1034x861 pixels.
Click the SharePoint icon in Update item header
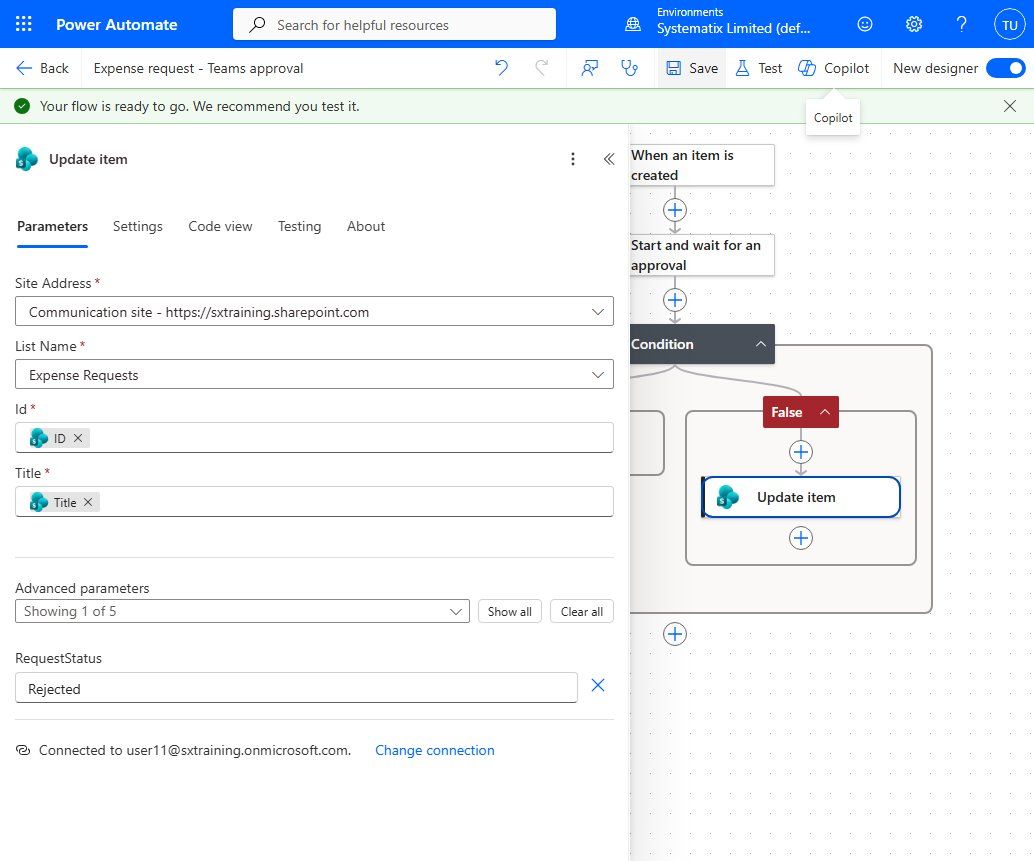tap(26, 159)
